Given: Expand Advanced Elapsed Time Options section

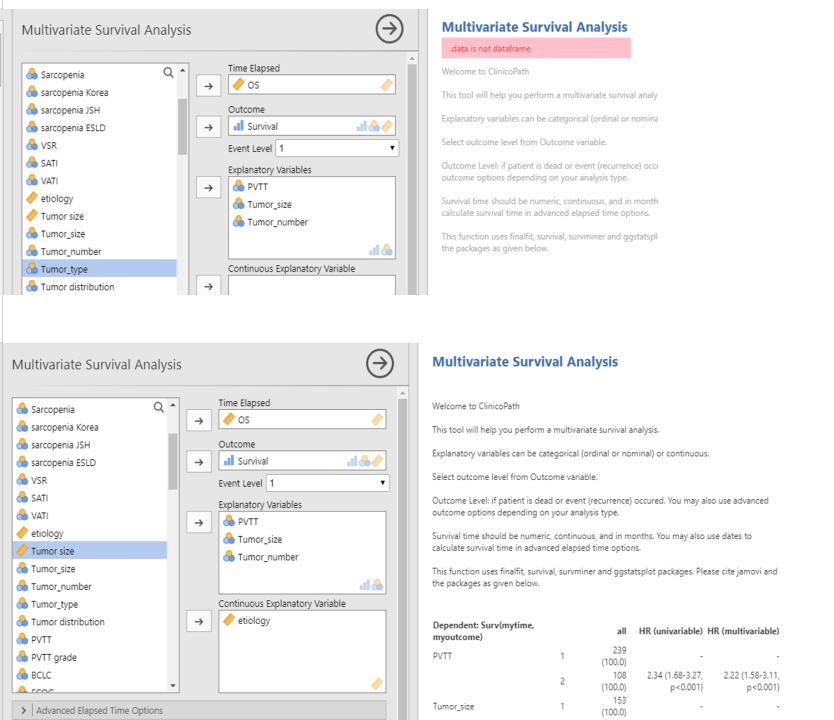Looking at the screenshot, I should pos(199,710).
